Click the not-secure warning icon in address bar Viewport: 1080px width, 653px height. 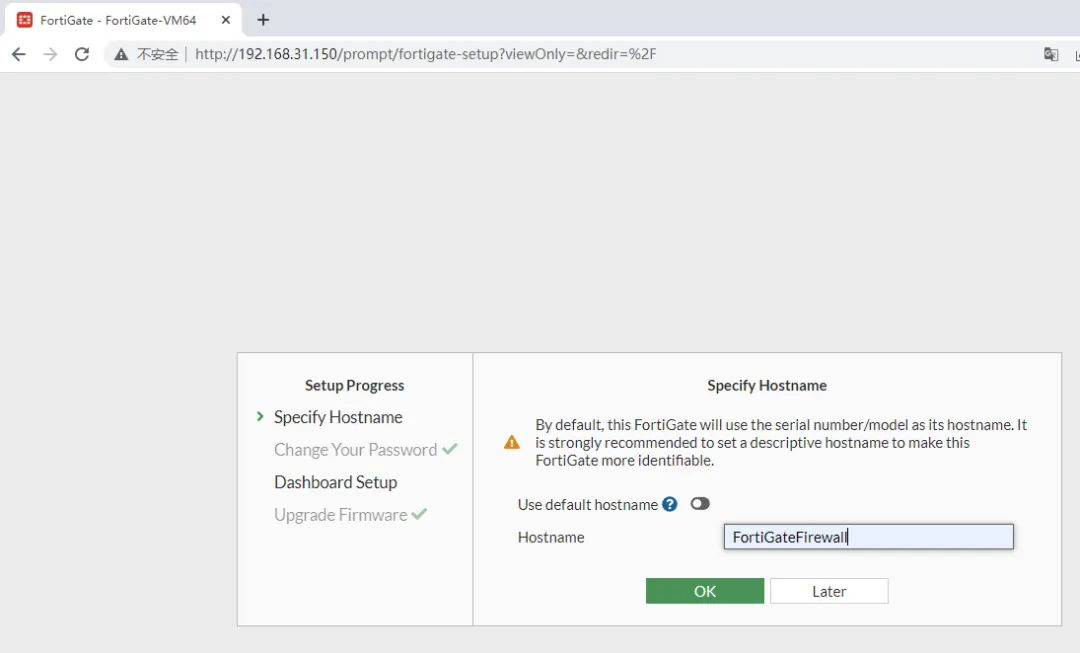121,54
